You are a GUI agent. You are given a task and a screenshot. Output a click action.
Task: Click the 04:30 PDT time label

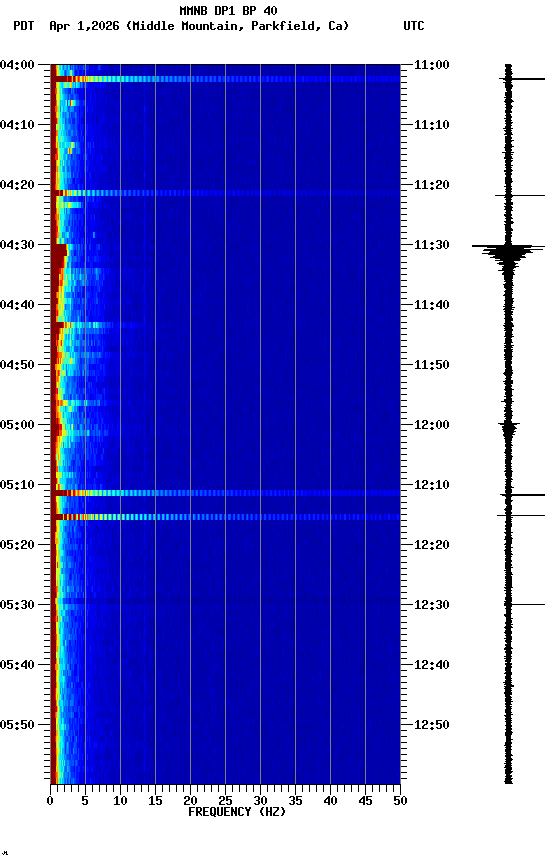tap(17, 245)
